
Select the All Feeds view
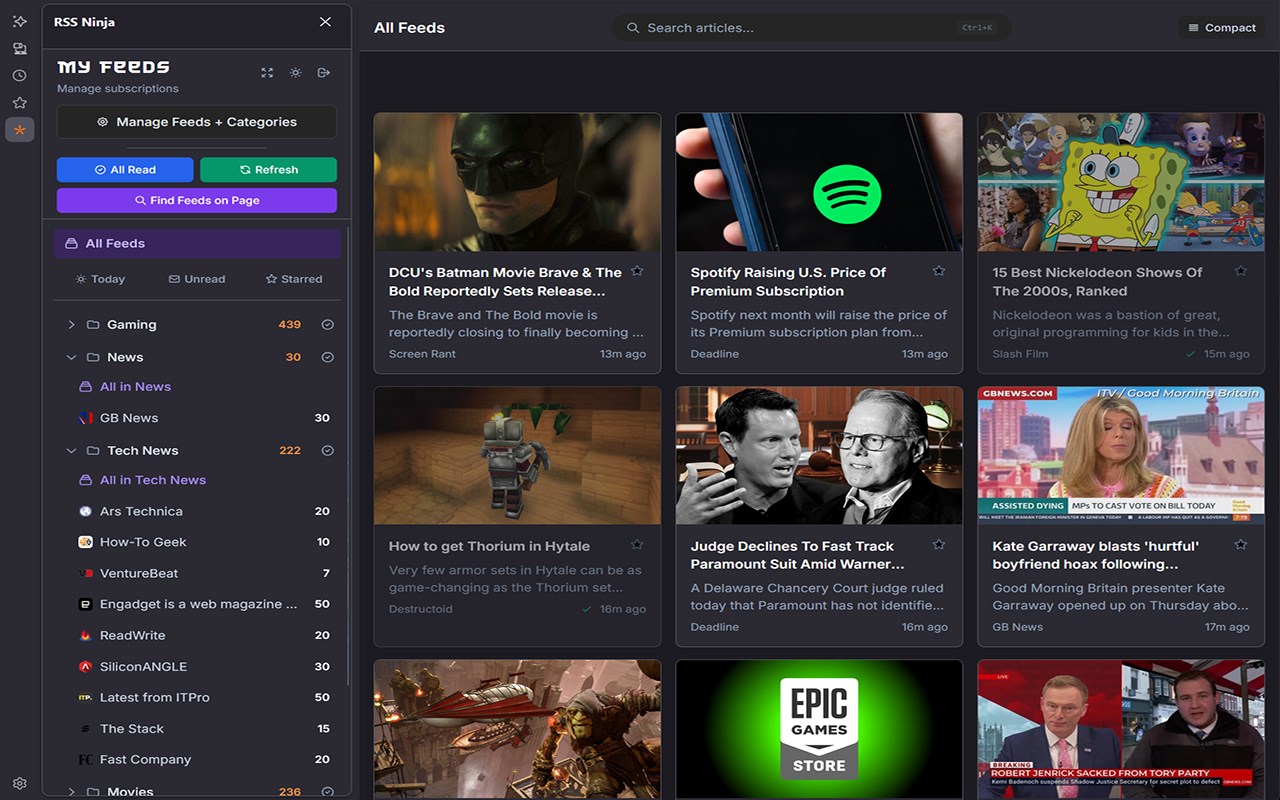pos(197,244)
